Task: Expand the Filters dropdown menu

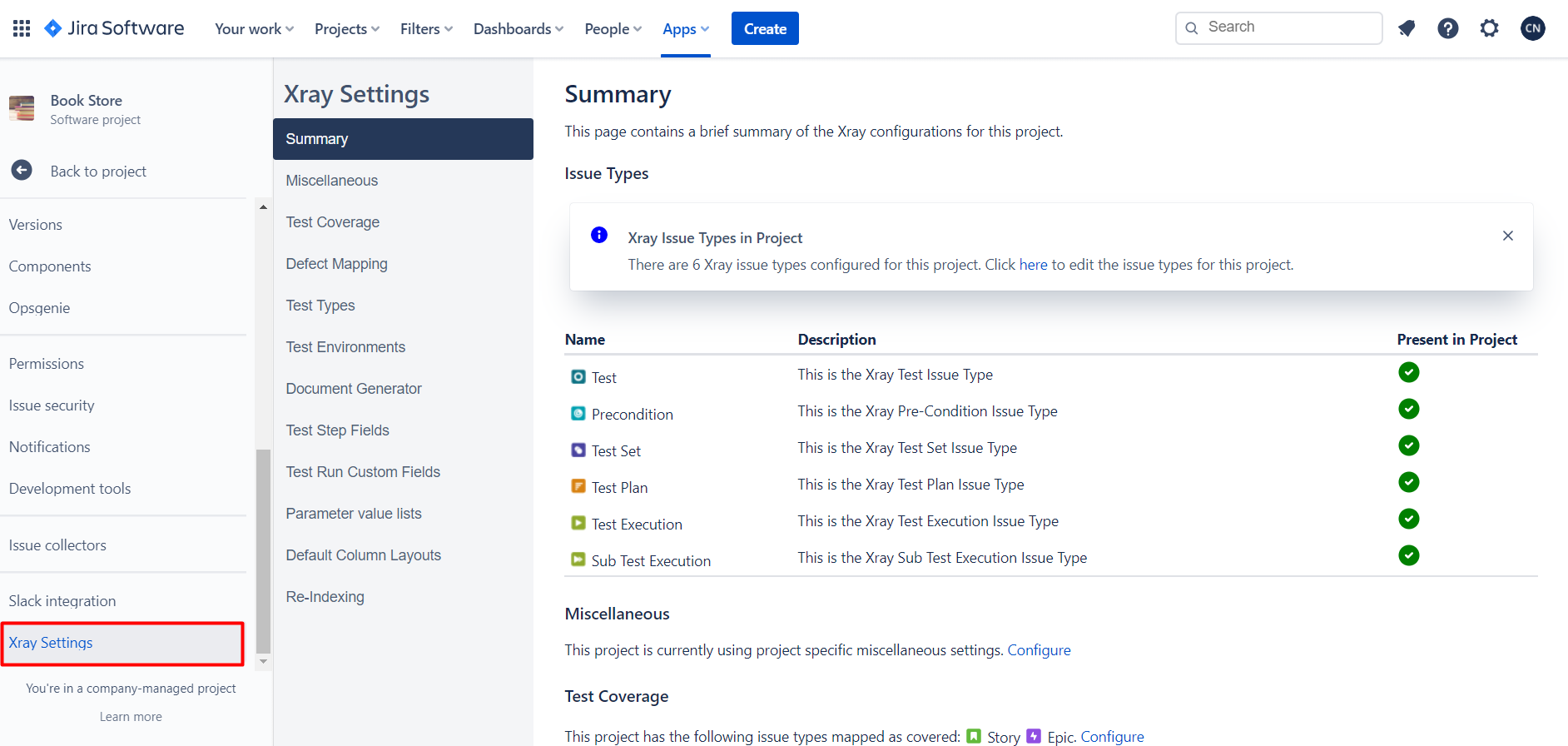Action: (x=426, y=28)
